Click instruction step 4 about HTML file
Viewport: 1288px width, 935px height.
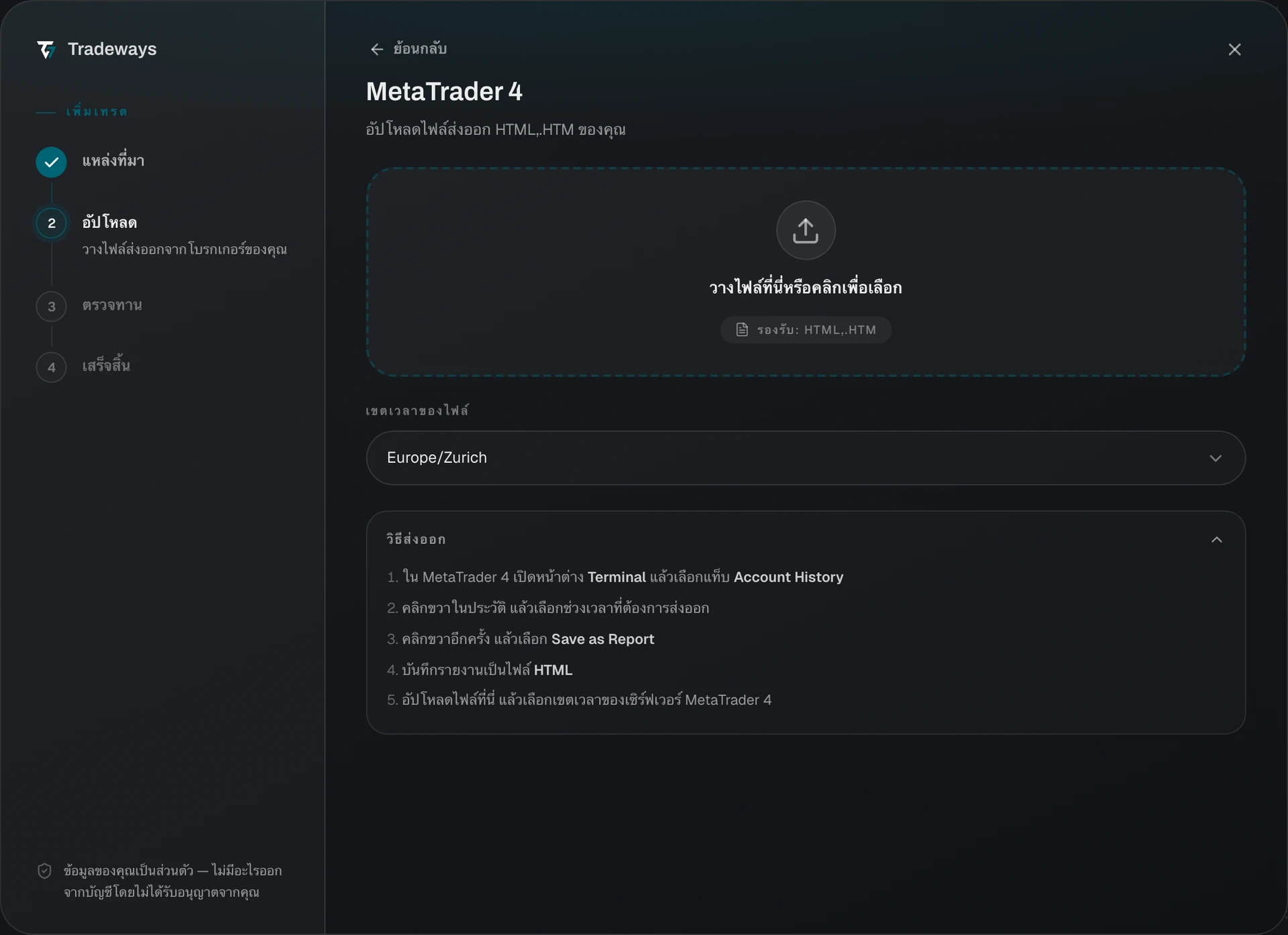(x=480, y=669)
